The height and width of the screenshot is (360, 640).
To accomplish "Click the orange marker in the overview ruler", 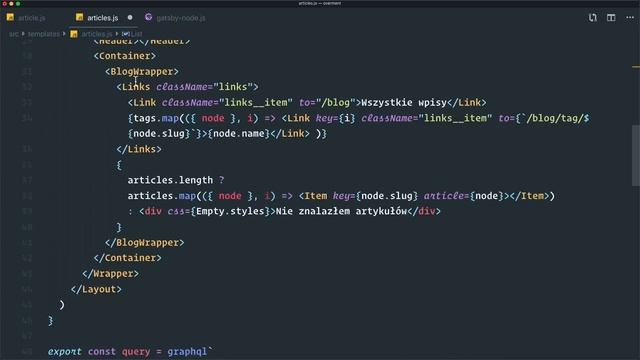I will pos(636,67).
